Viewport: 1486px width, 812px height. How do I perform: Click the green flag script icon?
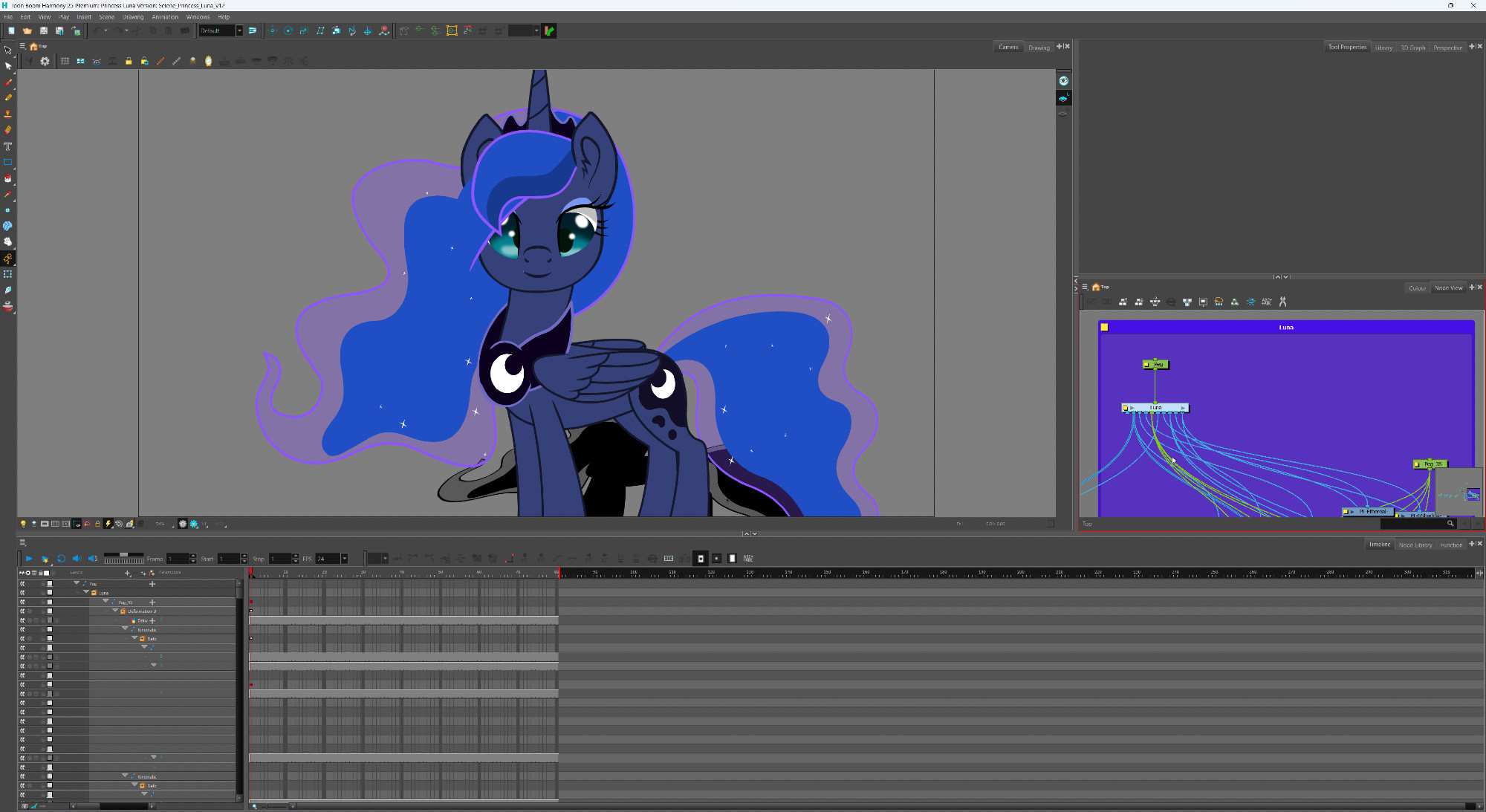(549, 30)
